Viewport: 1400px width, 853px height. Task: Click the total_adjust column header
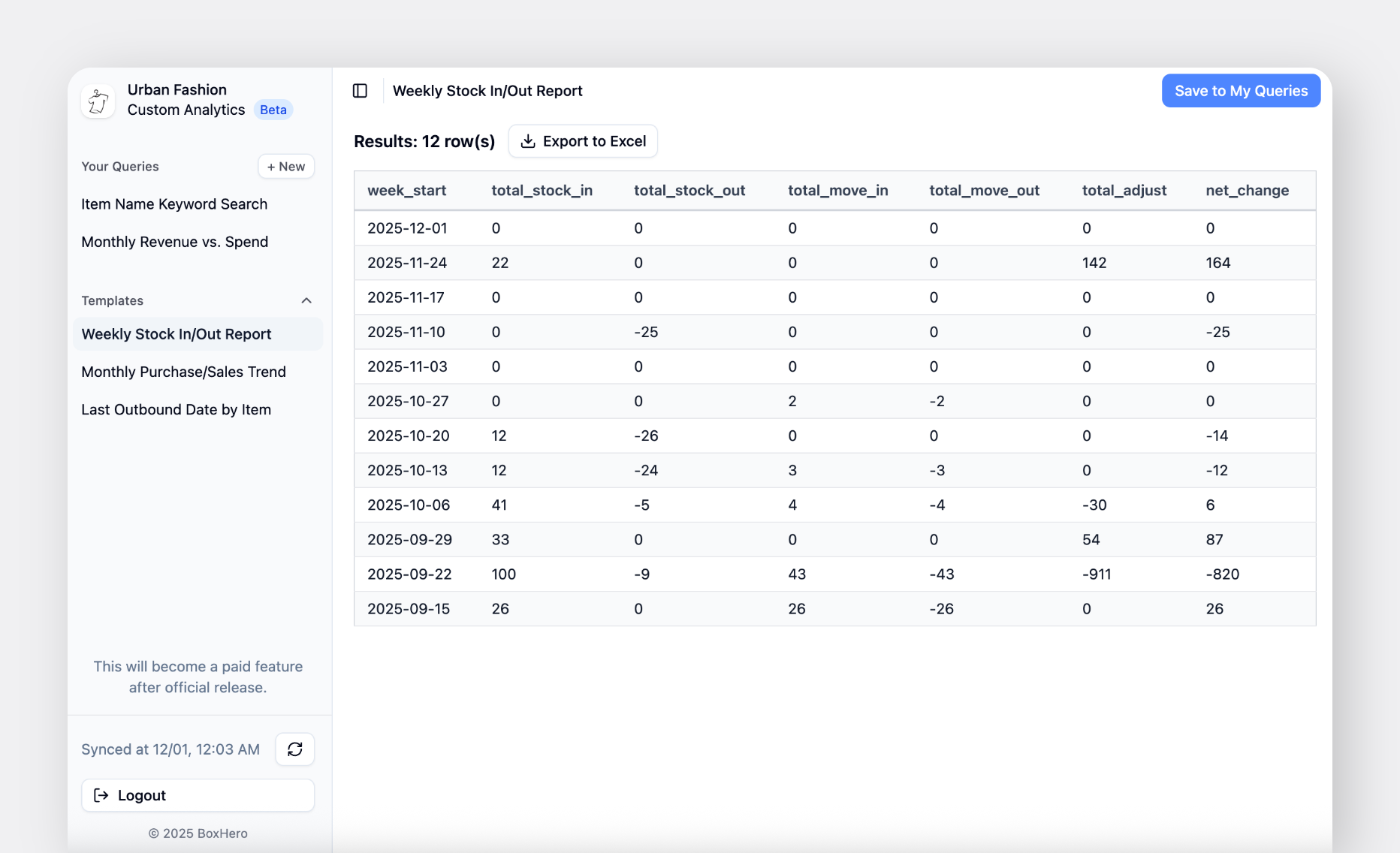[1124, 191]
